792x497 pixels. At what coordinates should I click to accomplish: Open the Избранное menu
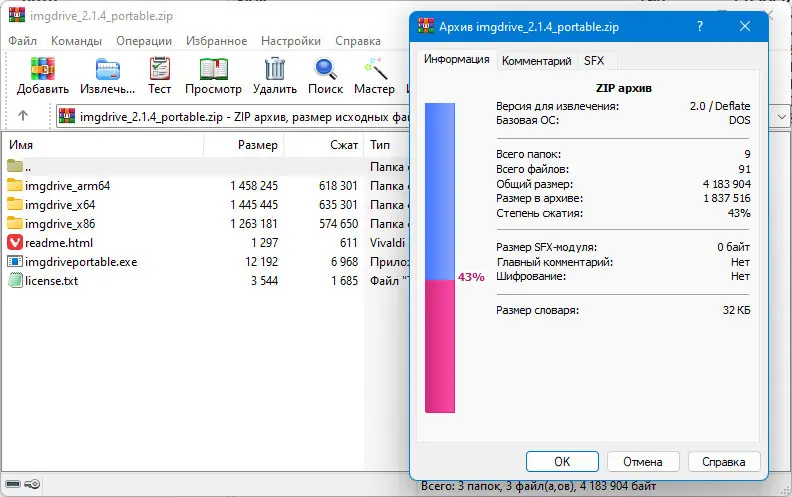[x=217, y=41]
